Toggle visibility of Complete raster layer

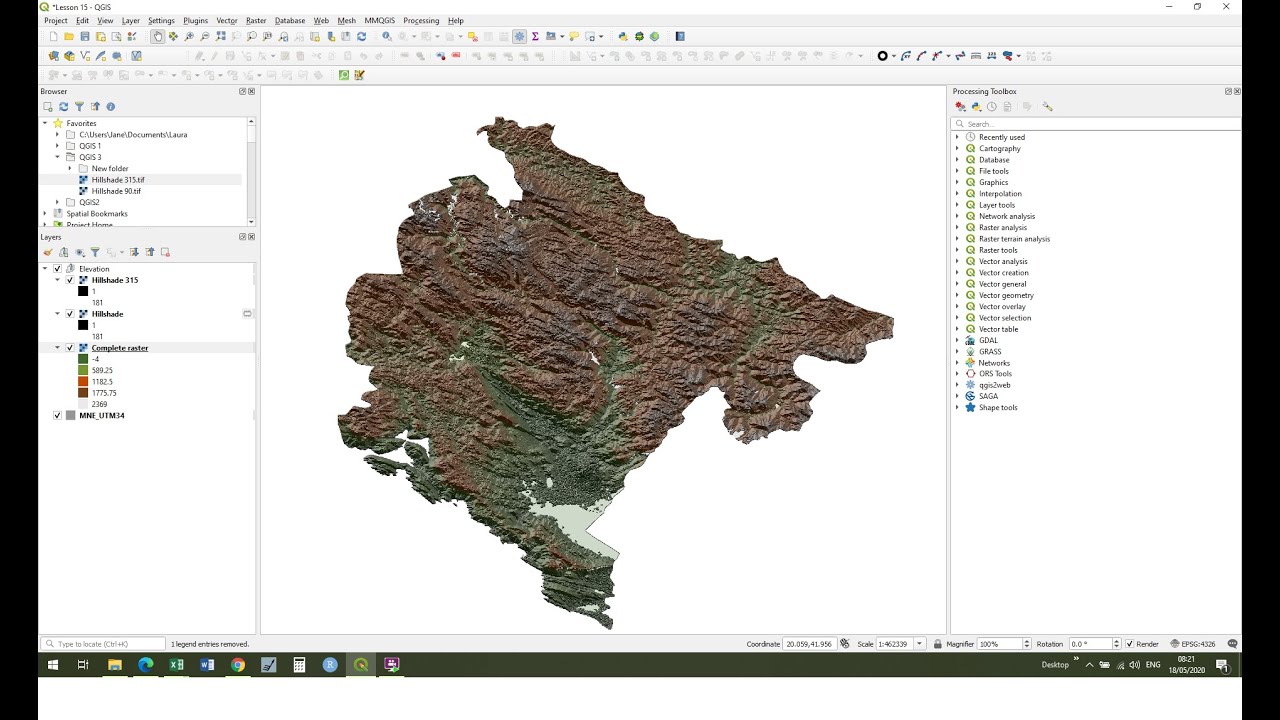pos(70,348)
